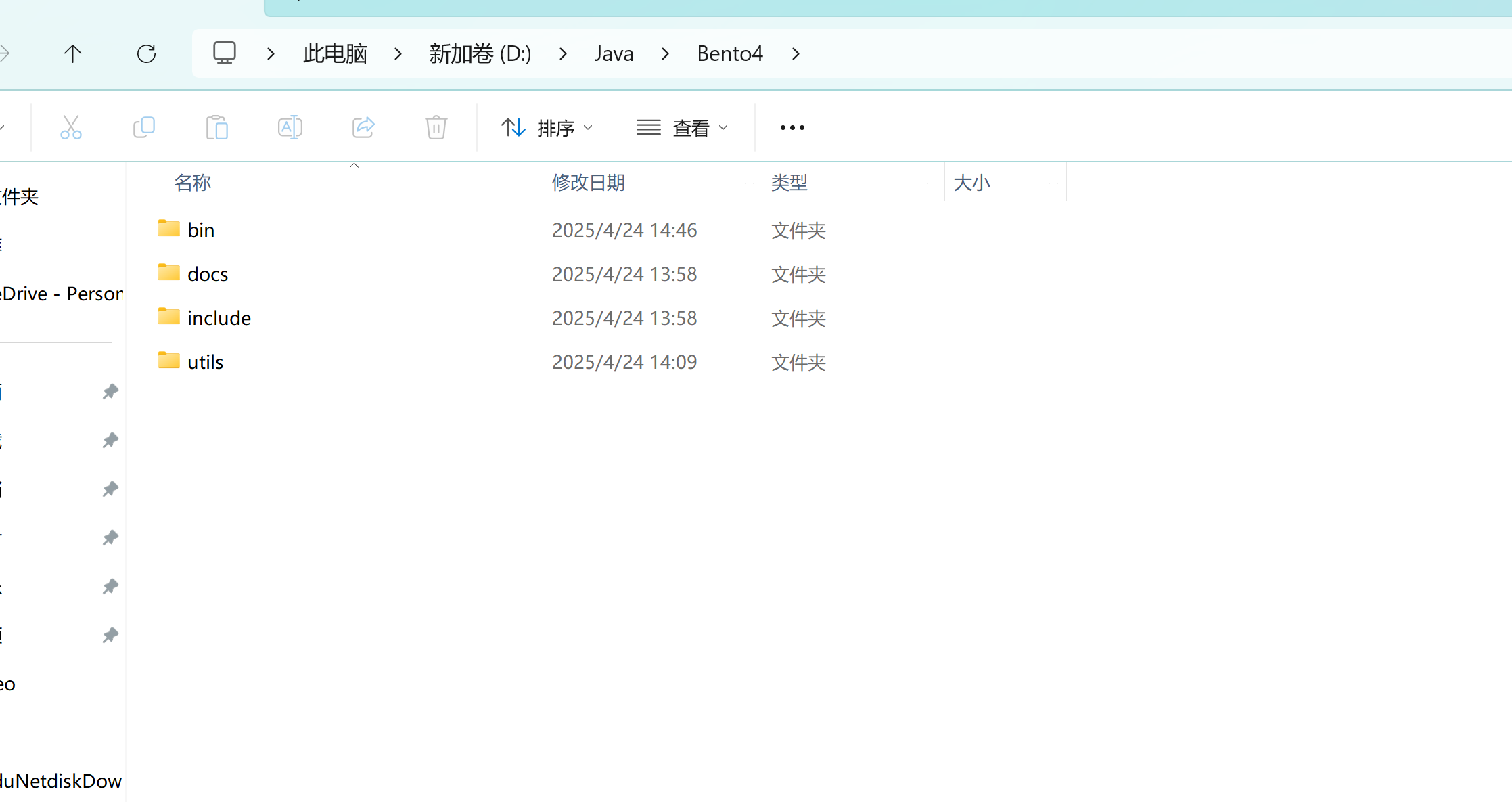Go up one folder level arrow
This screenshot has width=1512, height=802.
click(72, 53)
